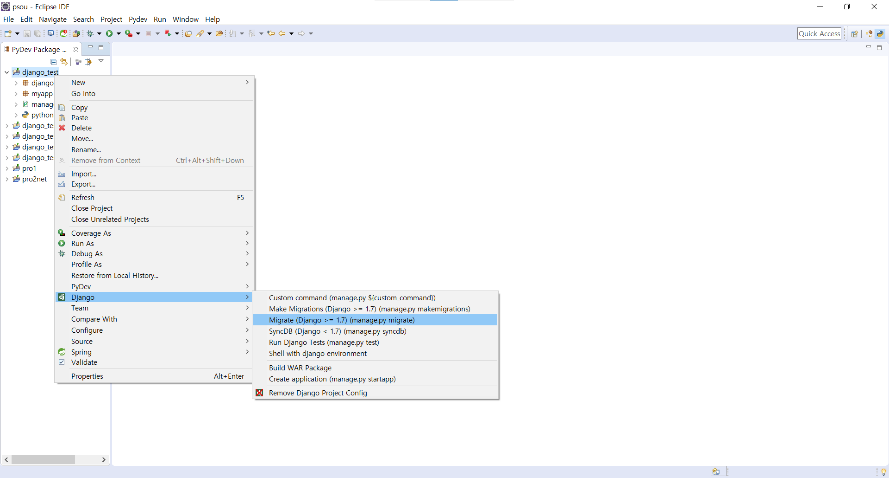This screenshot has height=478, width=889.
Task: Choose Create application (manage.py startapp)
Action: click(x=375, y=379)
